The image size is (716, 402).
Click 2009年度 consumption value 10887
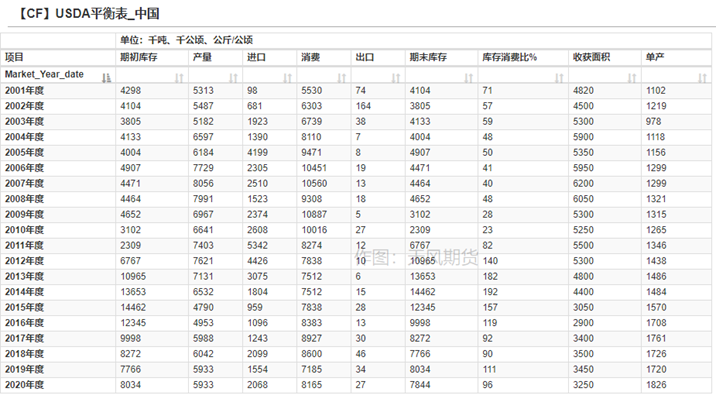pos(314,215)
